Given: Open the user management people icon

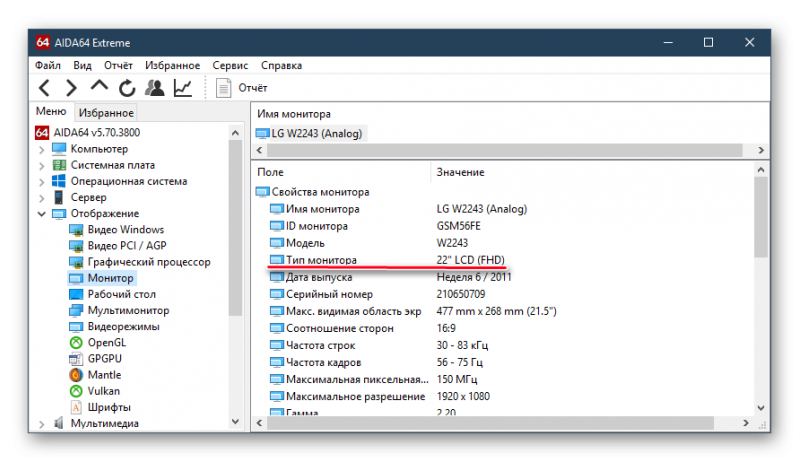Looking at the screenshot, I should click(x=155, y=88).
